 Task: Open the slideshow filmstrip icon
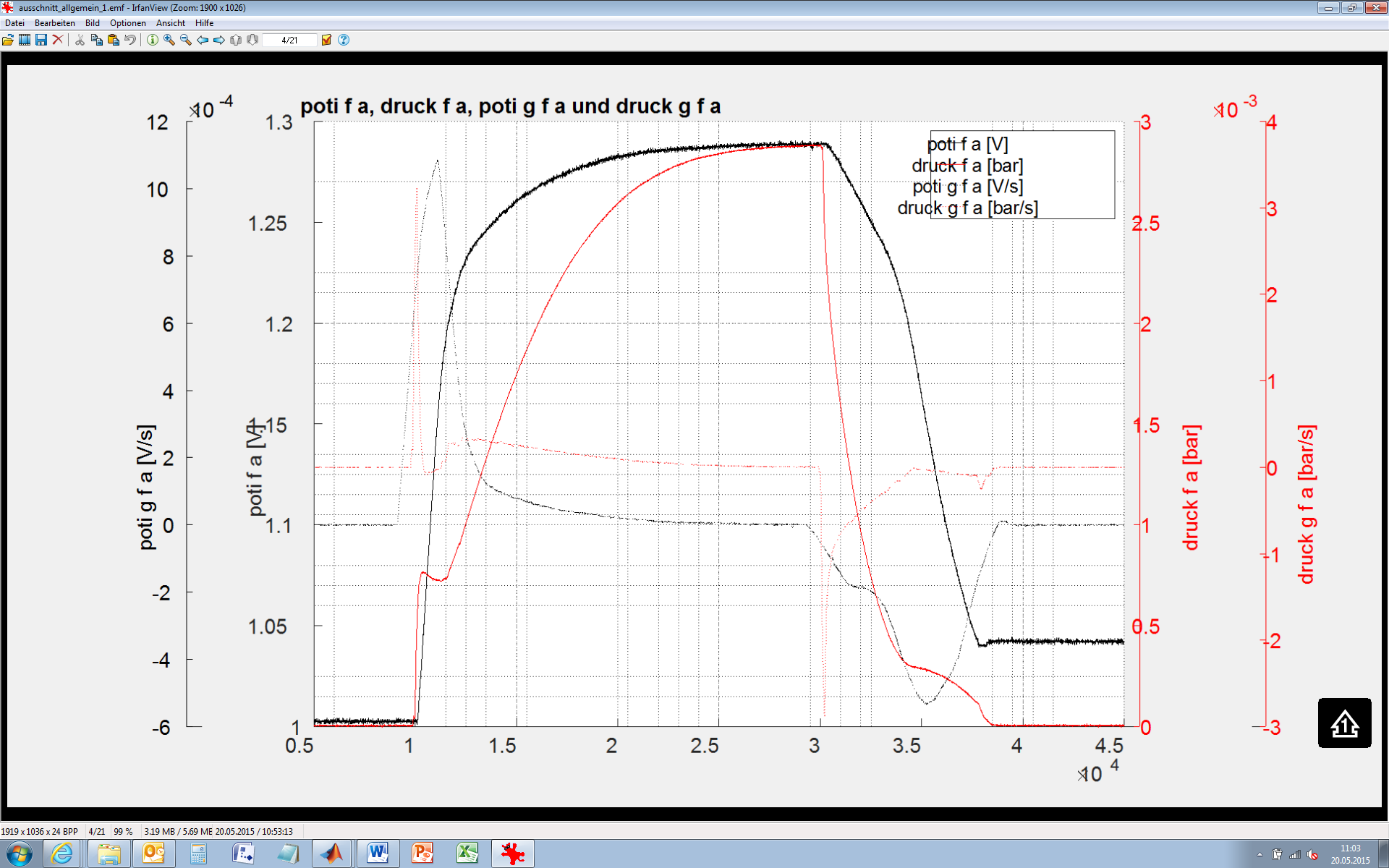click(25, 40)
